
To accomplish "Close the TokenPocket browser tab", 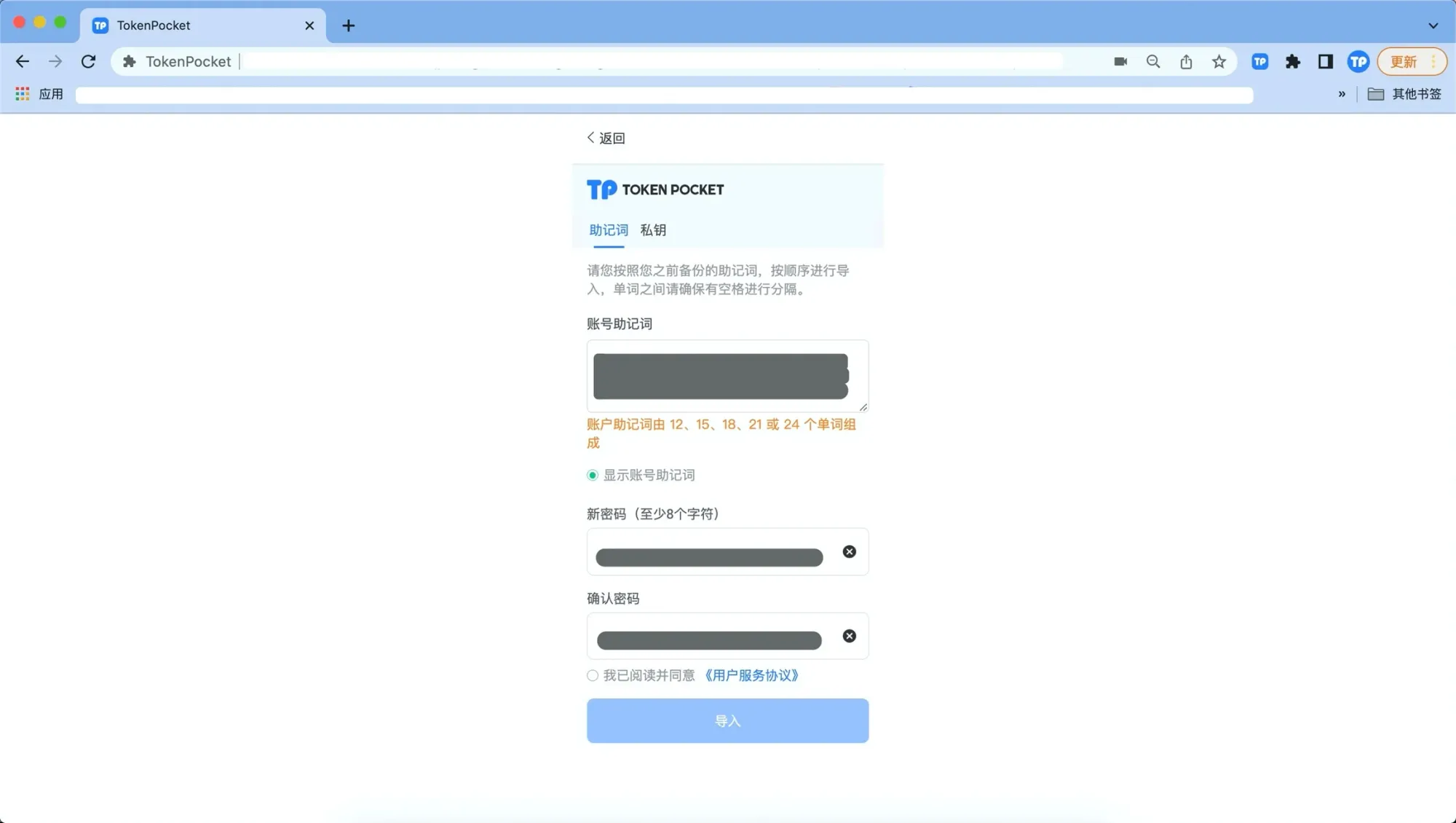I will point(309,25).
